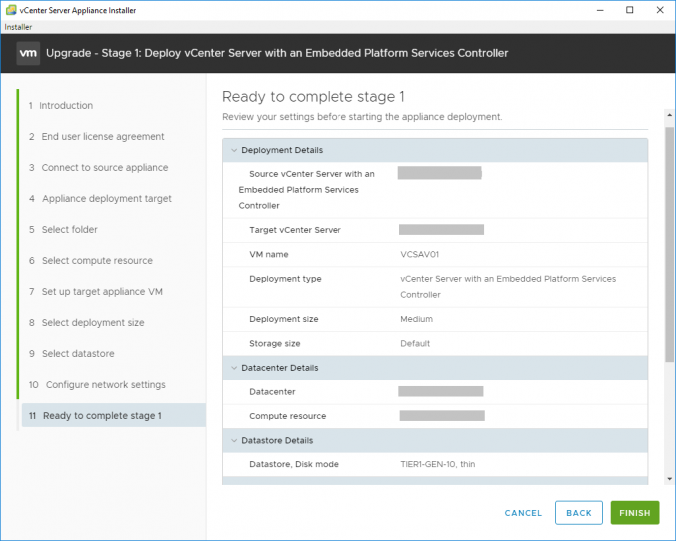676x541 pixels.
Task: Select step 11 Ready to complete stage 1
Action: click(114, 416)
